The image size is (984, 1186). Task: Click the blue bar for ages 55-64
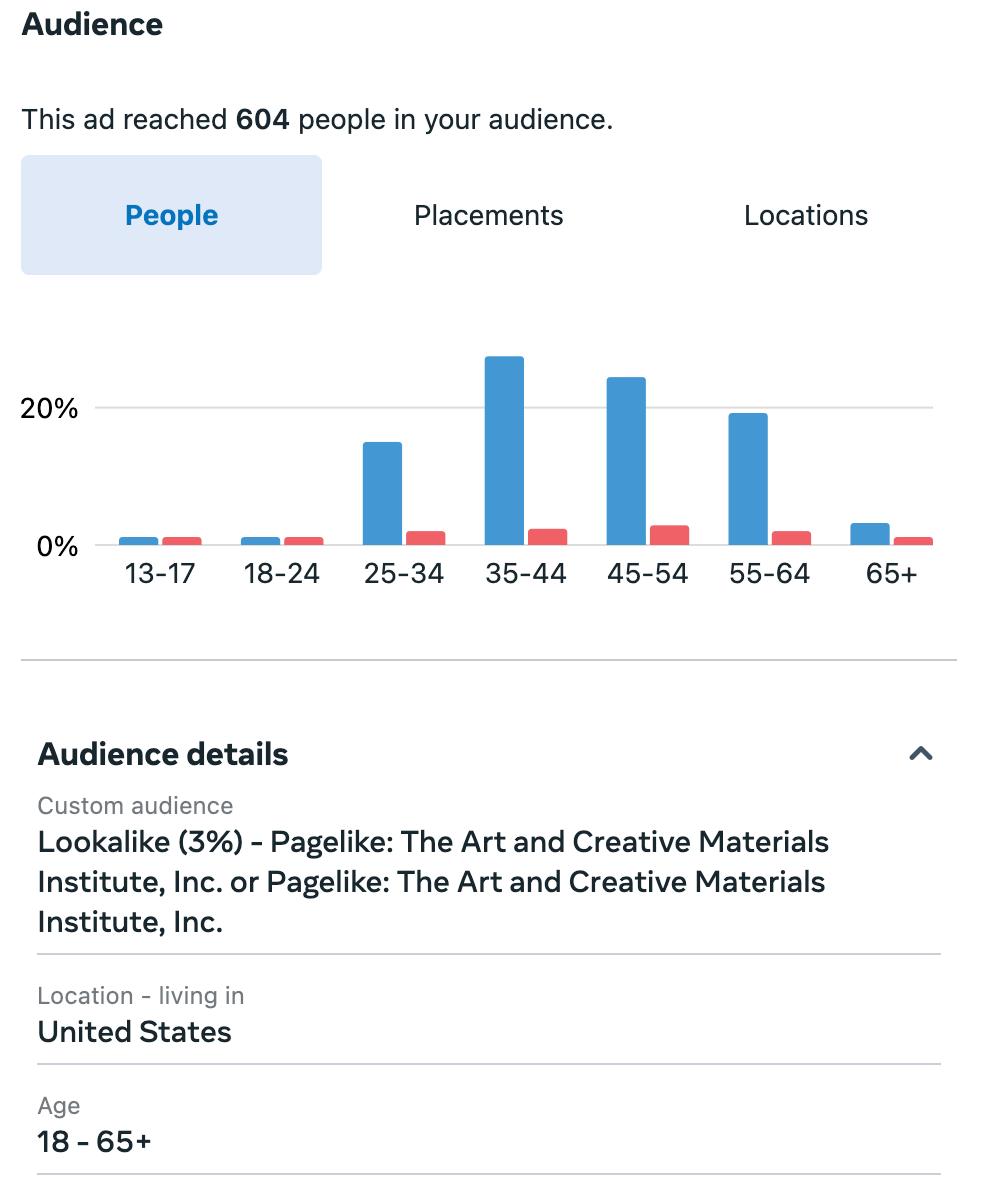(x=748, y=478)
